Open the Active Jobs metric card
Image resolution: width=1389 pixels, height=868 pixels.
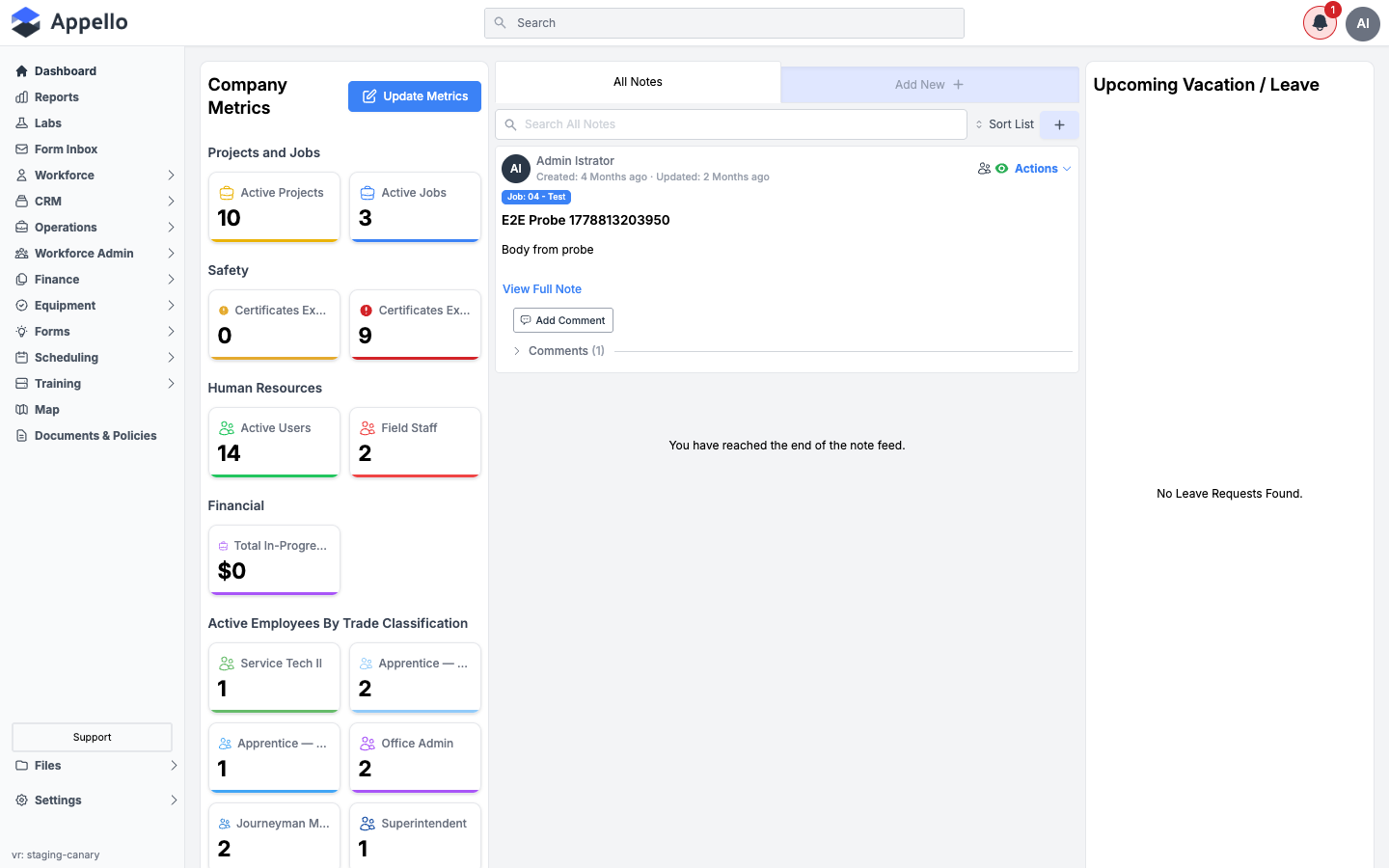click(415, 206)
